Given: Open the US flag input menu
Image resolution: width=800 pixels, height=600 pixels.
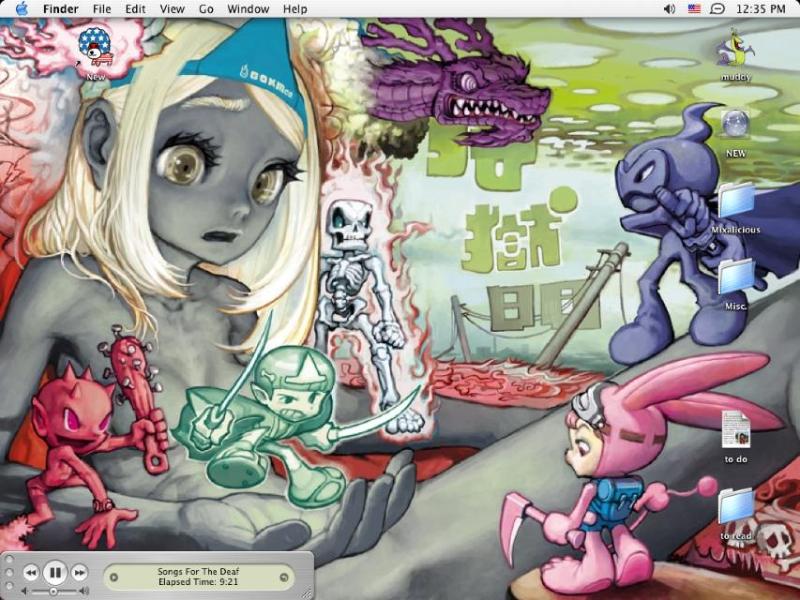Looking at the screenshot, I should point(693,9).
